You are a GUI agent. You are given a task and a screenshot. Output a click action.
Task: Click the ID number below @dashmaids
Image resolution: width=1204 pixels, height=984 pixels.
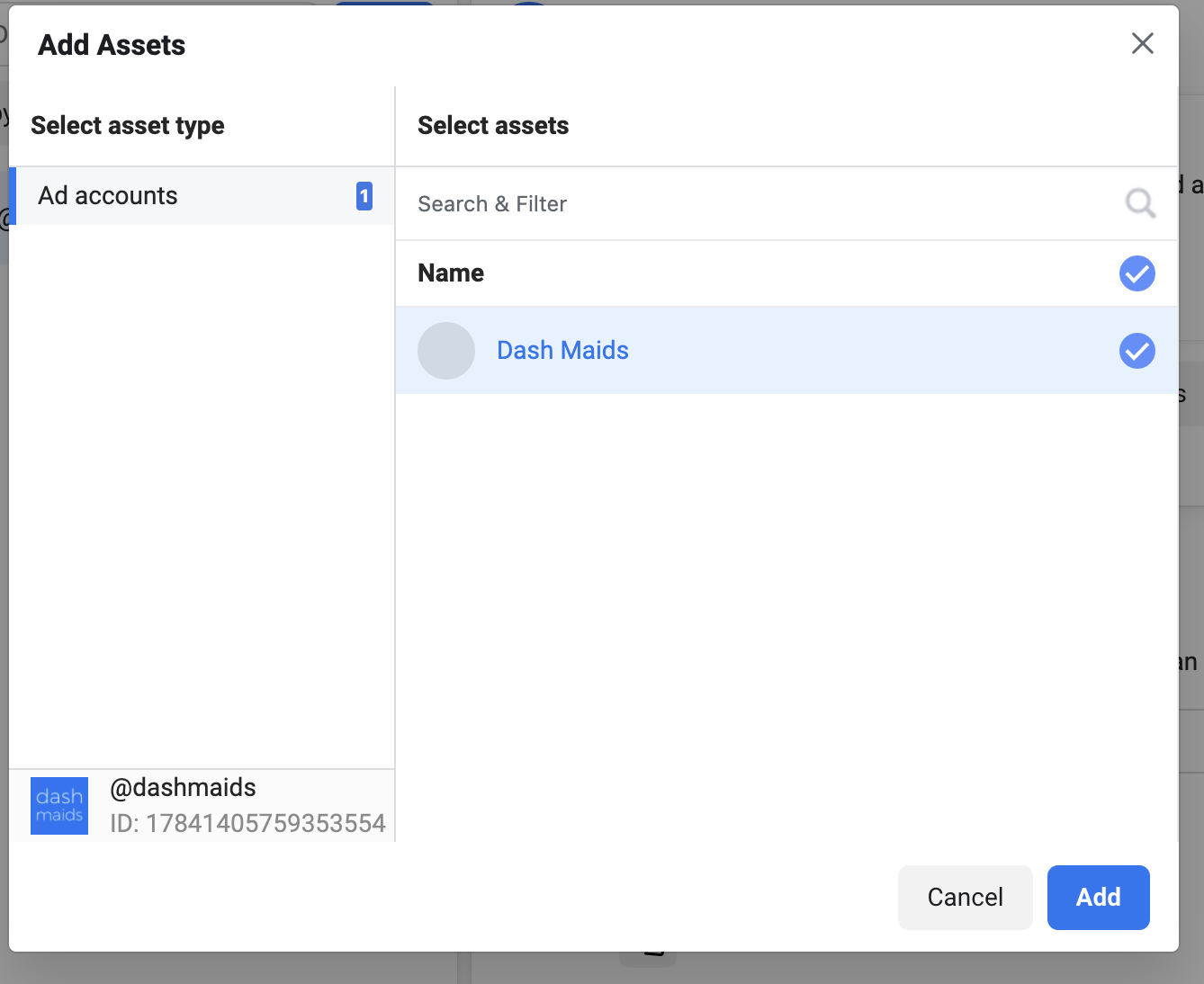tap(247, 824)
